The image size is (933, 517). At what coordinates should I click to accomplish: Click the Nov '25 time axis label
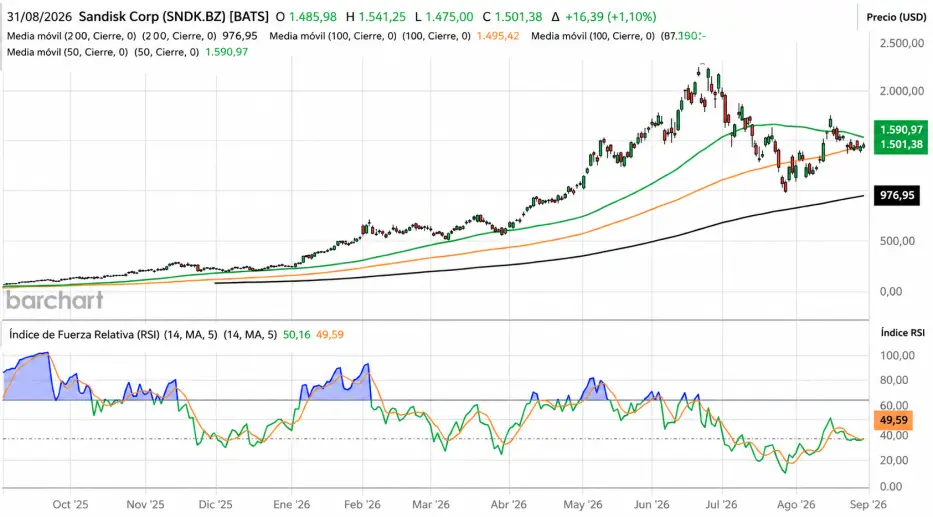(145, 505)
